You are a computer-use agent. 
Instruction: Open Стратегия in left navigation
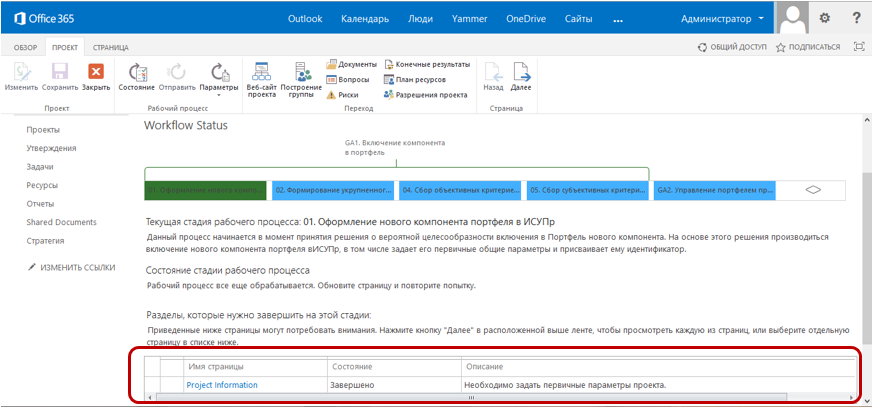(45, 241)
